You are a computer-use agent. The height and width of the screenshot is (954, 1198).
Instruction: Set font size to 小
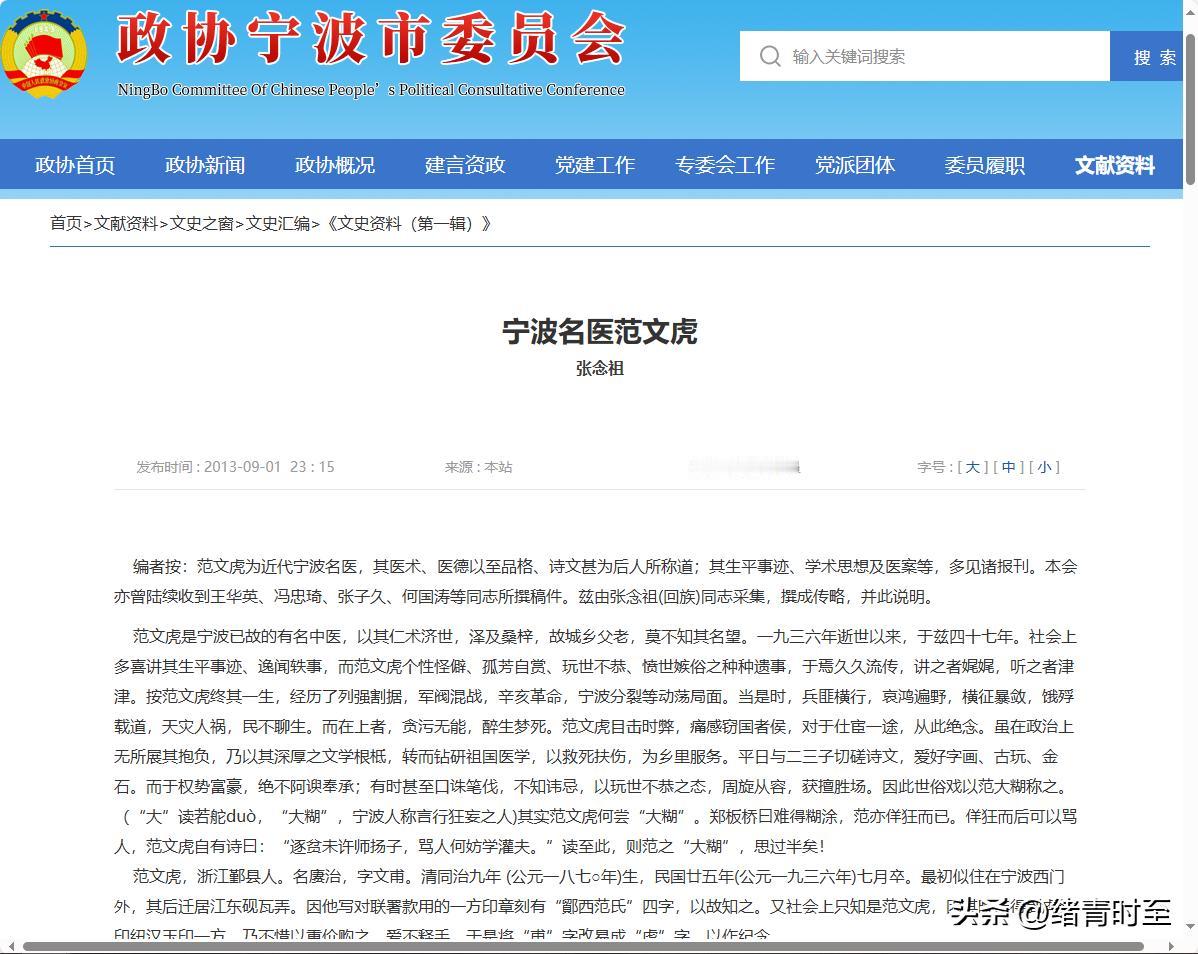tap(1044, 467)
